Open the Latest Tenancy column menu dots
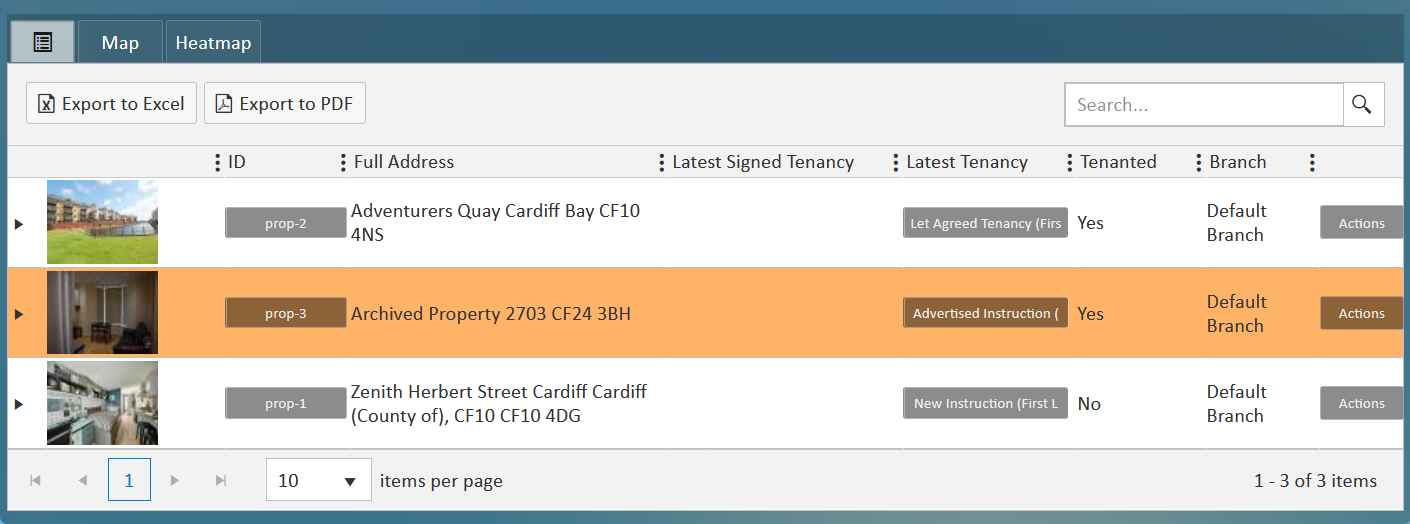1410x524 pixels. [896, 162]
